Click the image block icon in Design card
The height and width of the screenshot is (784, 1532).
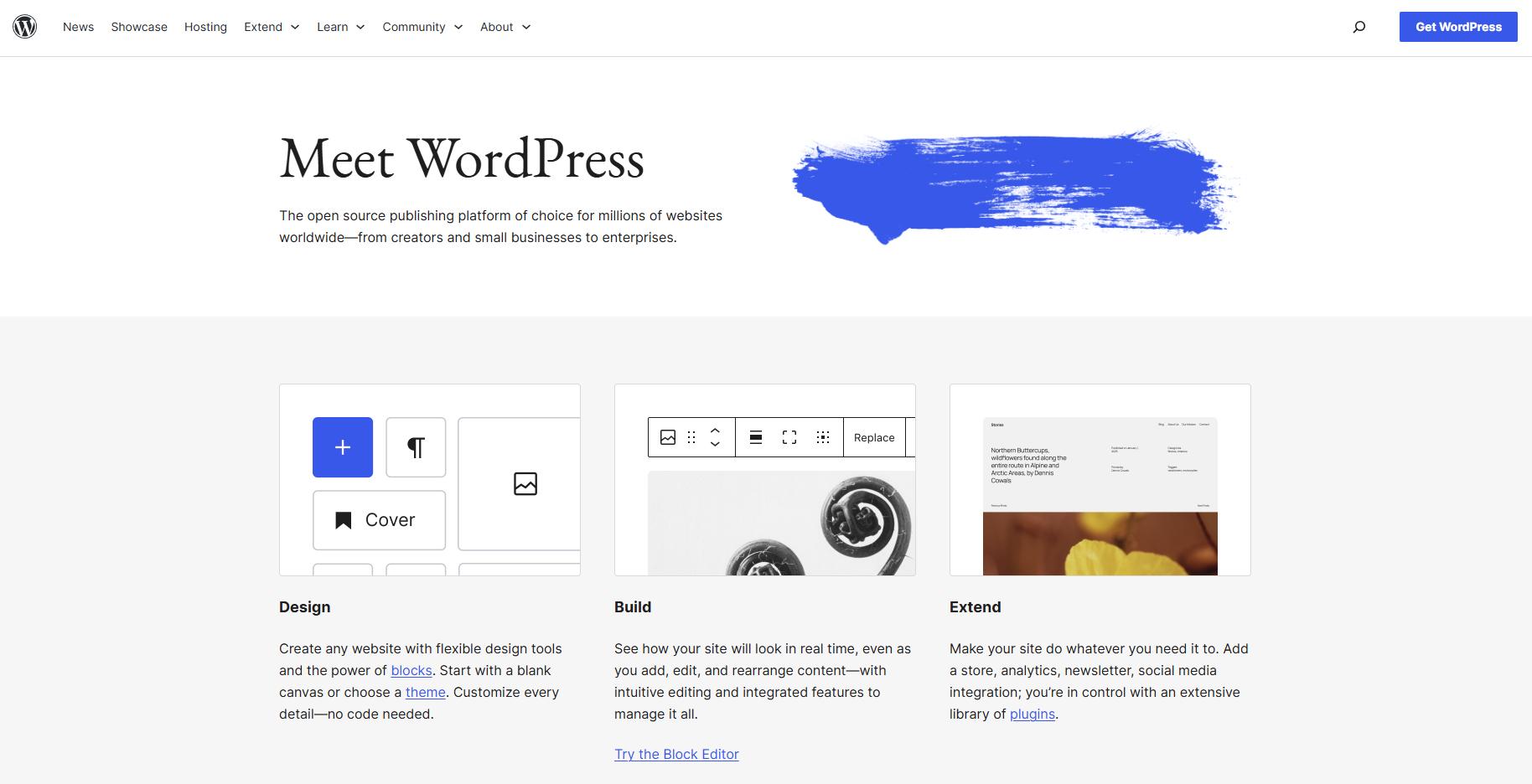click(525, 484)
